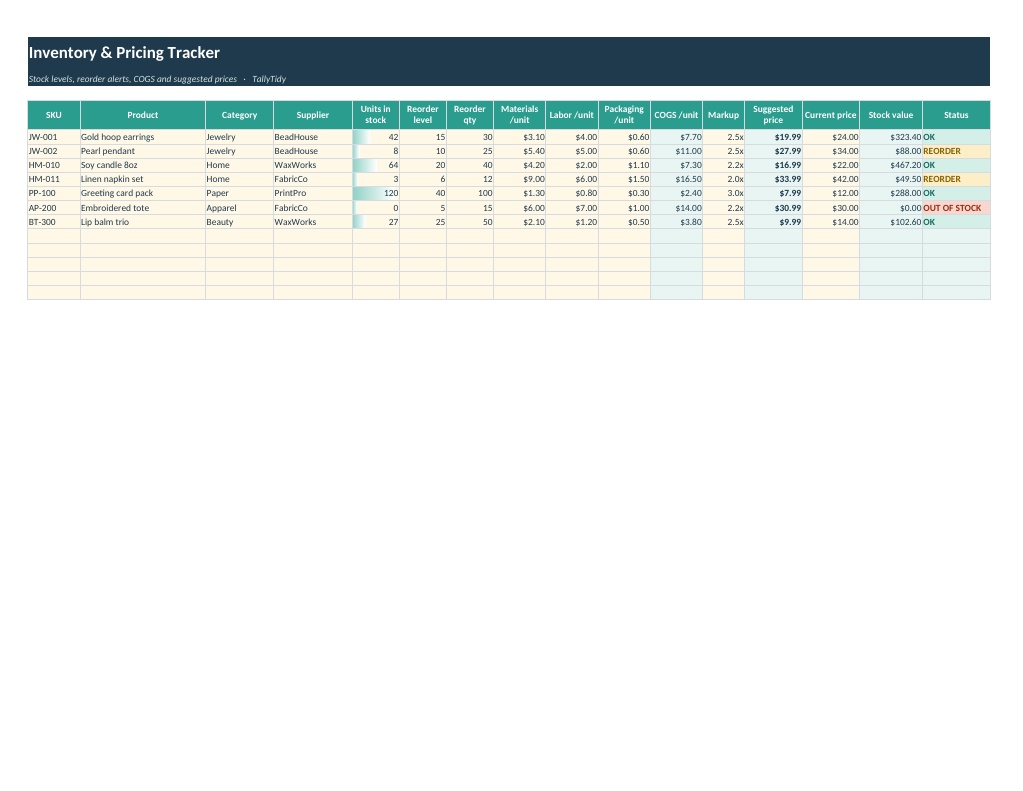
Task: Select the COGS value $16.50
Action: [x=677, y=179]
